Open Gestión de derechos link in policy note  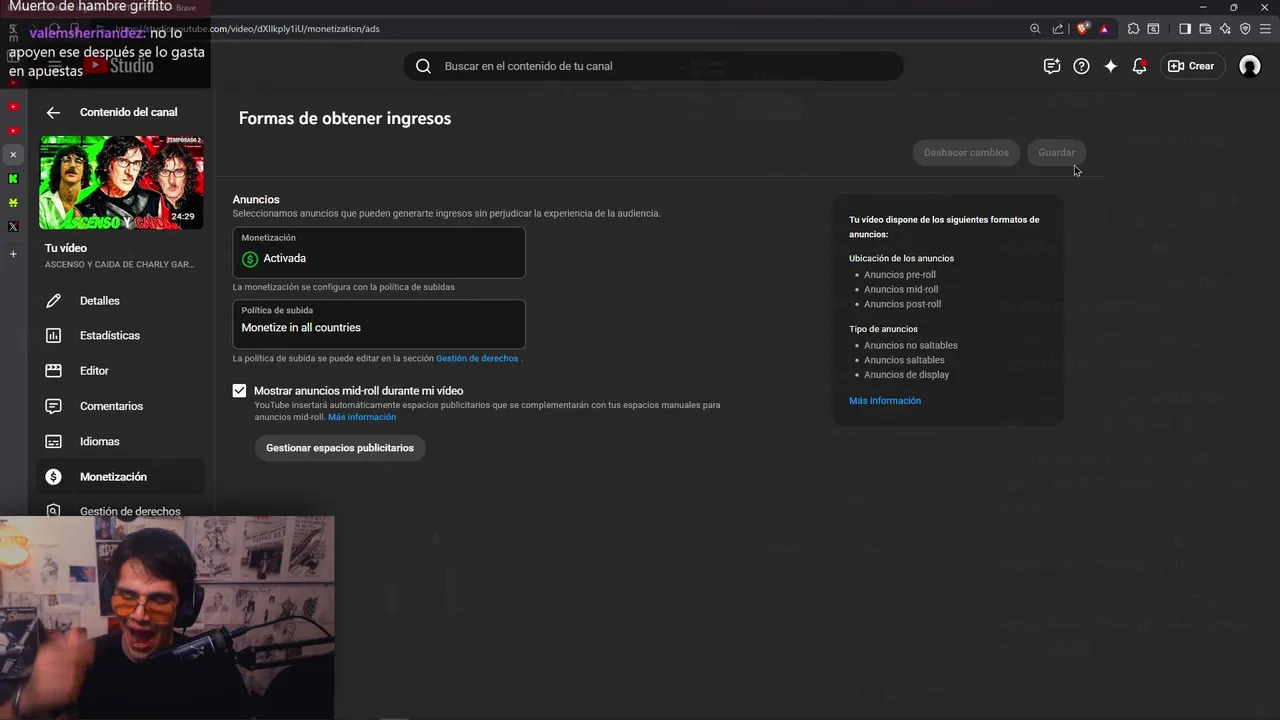(477, 358)
